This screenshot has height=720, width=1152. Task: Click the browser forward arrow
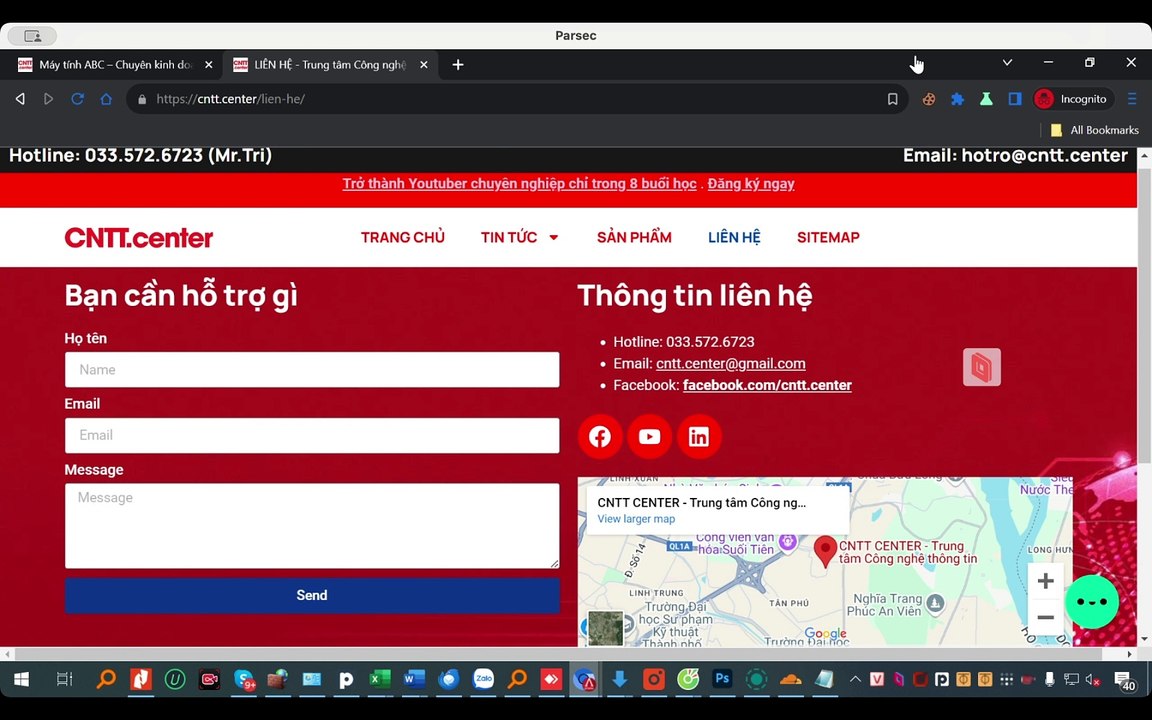tap(48, 98)
